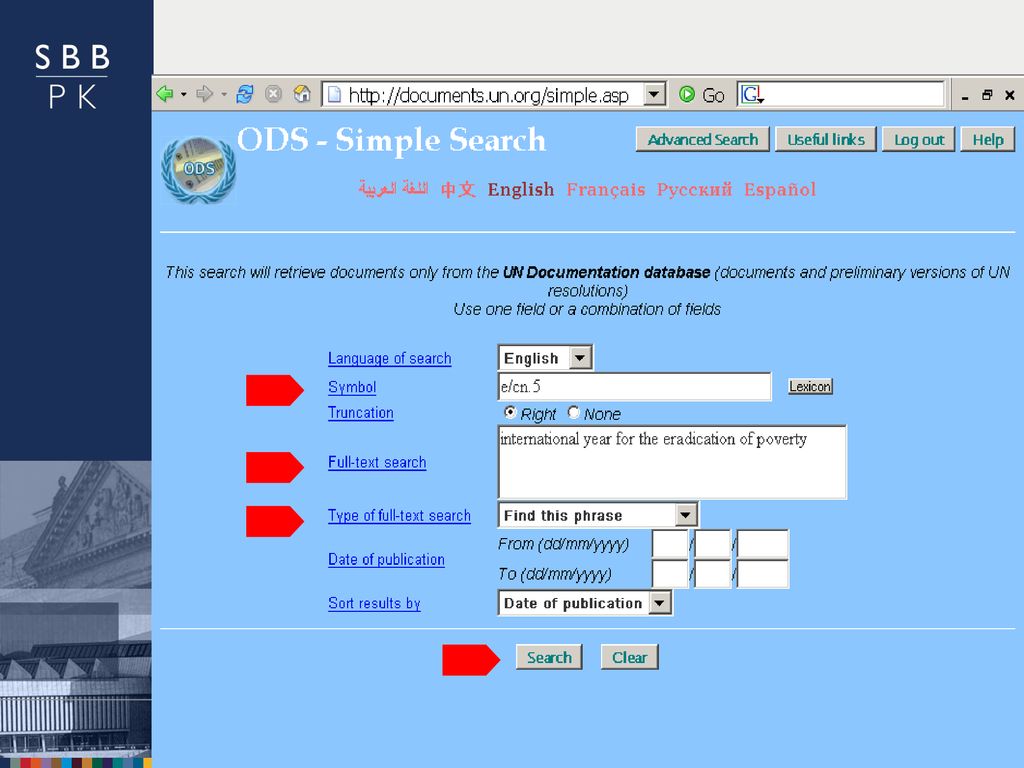Click the From date year field

coord(762,544)
